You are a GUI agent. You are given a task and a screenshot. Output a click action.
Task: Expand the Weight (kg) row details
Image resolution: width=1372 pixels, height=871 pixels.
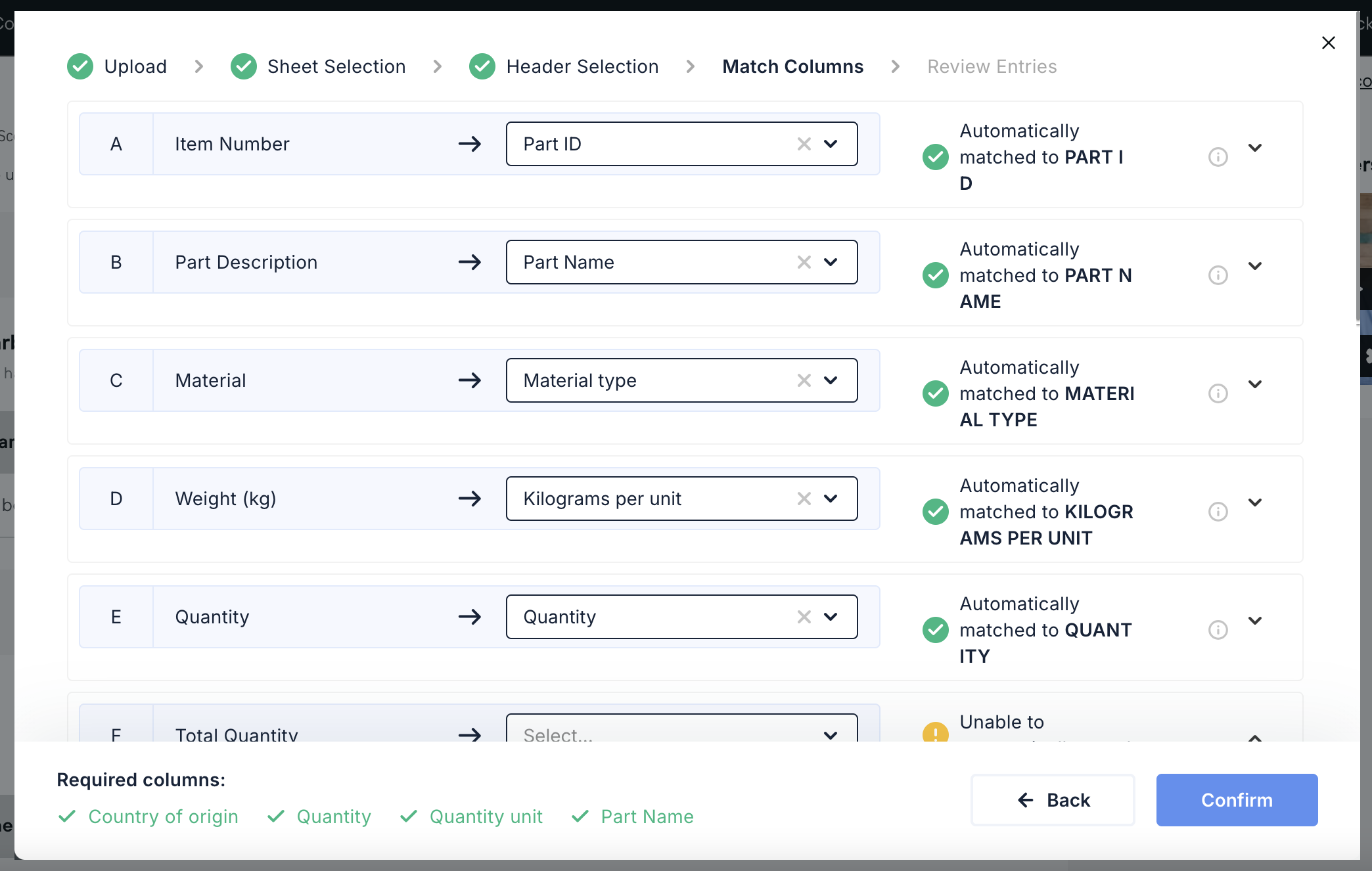click(x=1255, y=502)
